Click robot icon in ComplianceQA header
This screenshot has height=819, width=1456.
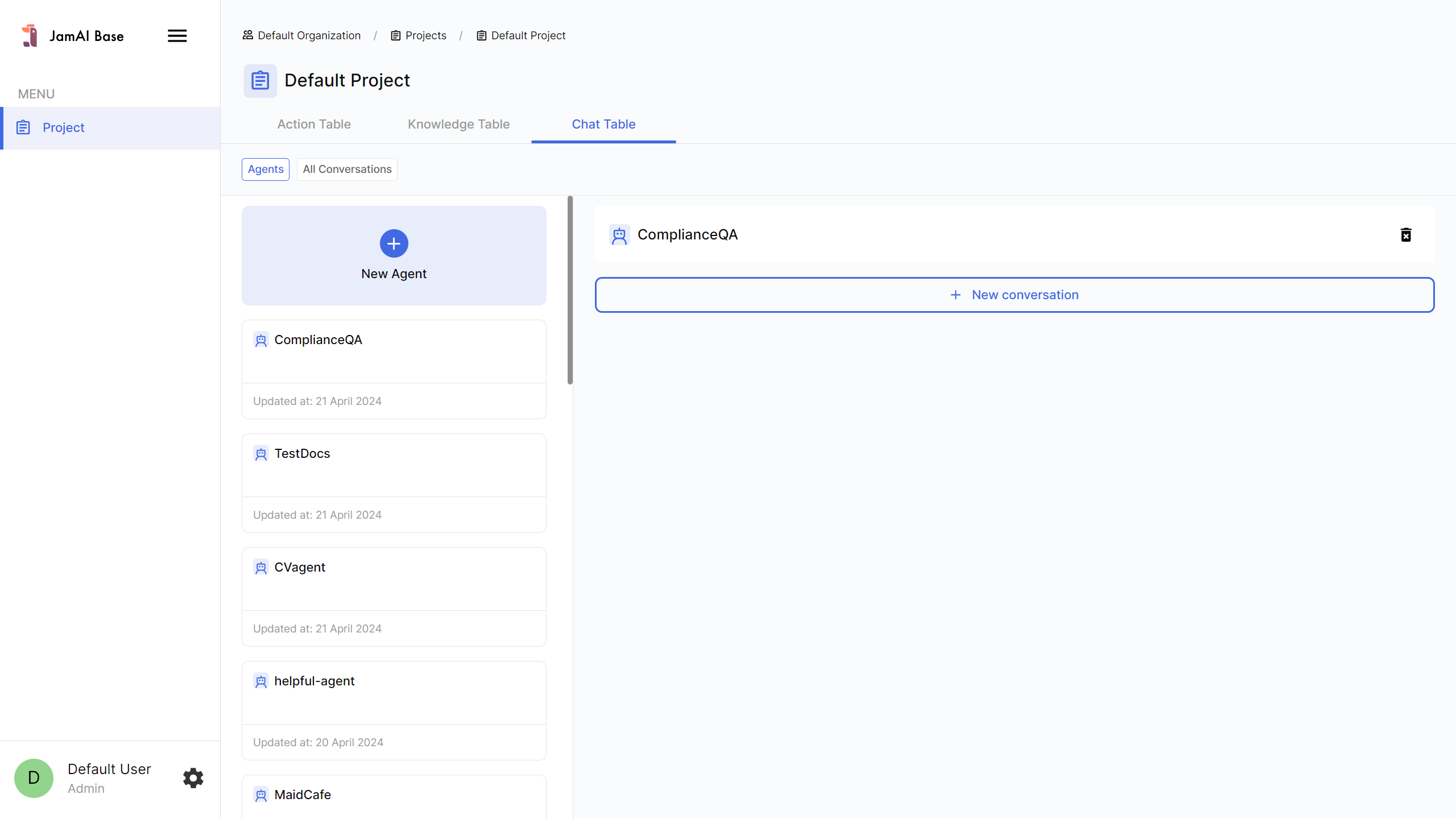pyautogui.click(x=619, y=235)
